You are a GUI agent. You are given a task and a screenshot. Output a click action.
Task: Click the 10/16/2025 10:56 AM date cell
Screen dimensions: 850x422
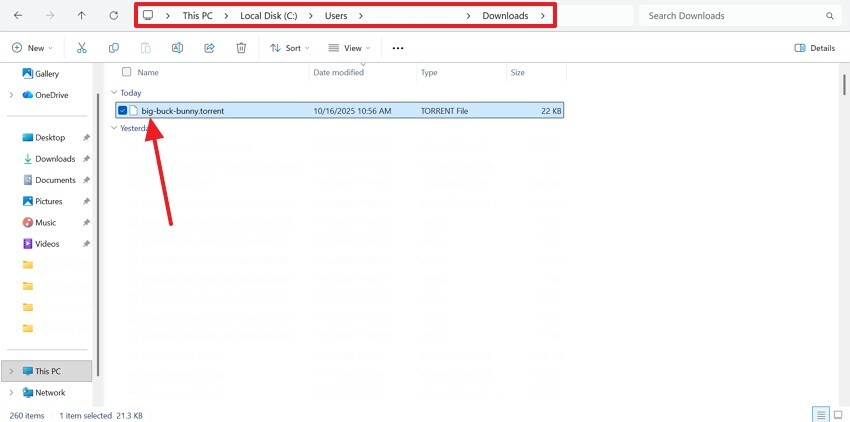pyautogui.click(x=352, y=111)
